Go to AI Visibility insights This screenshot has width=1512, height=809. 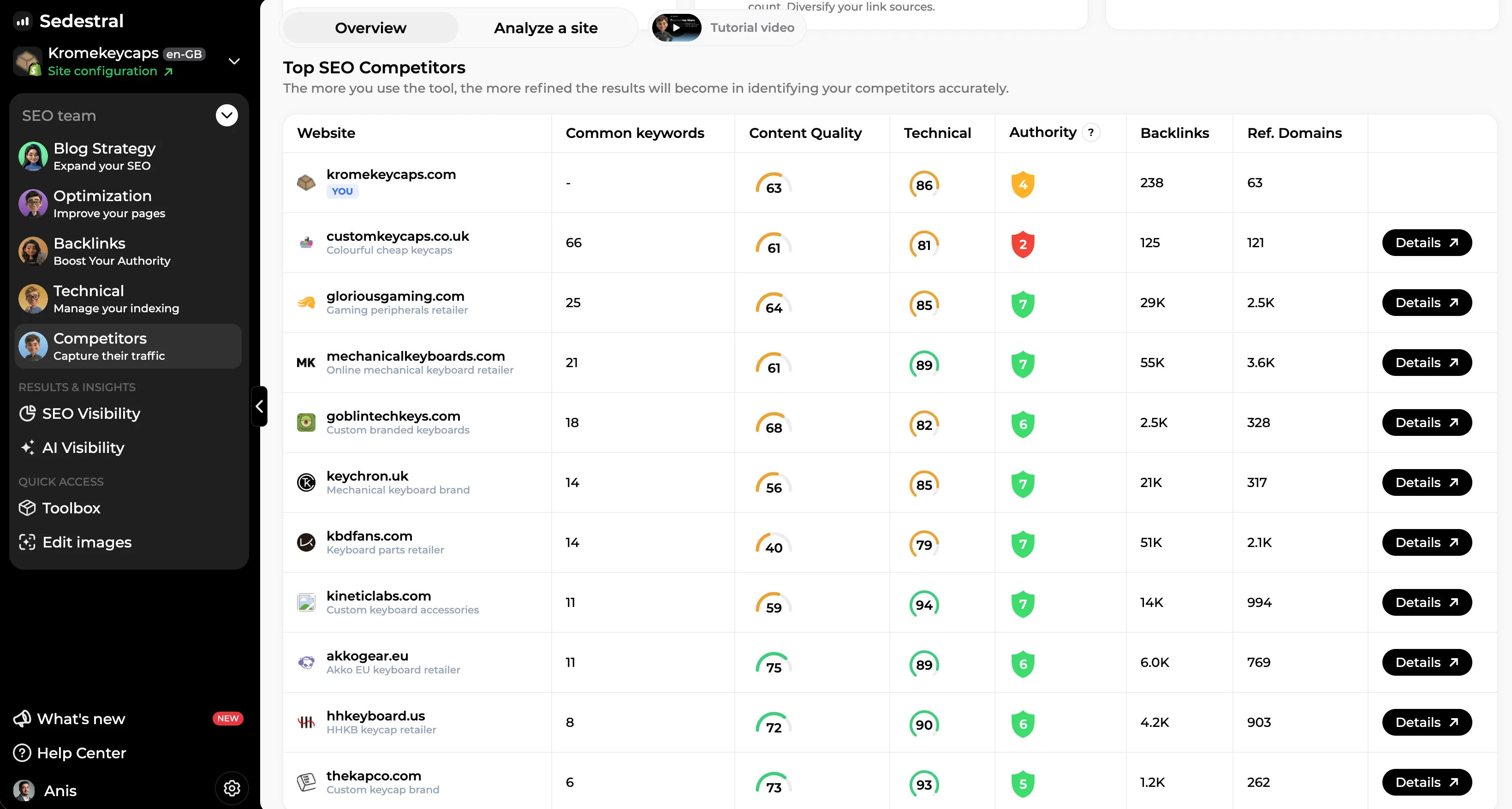(71, 448)
